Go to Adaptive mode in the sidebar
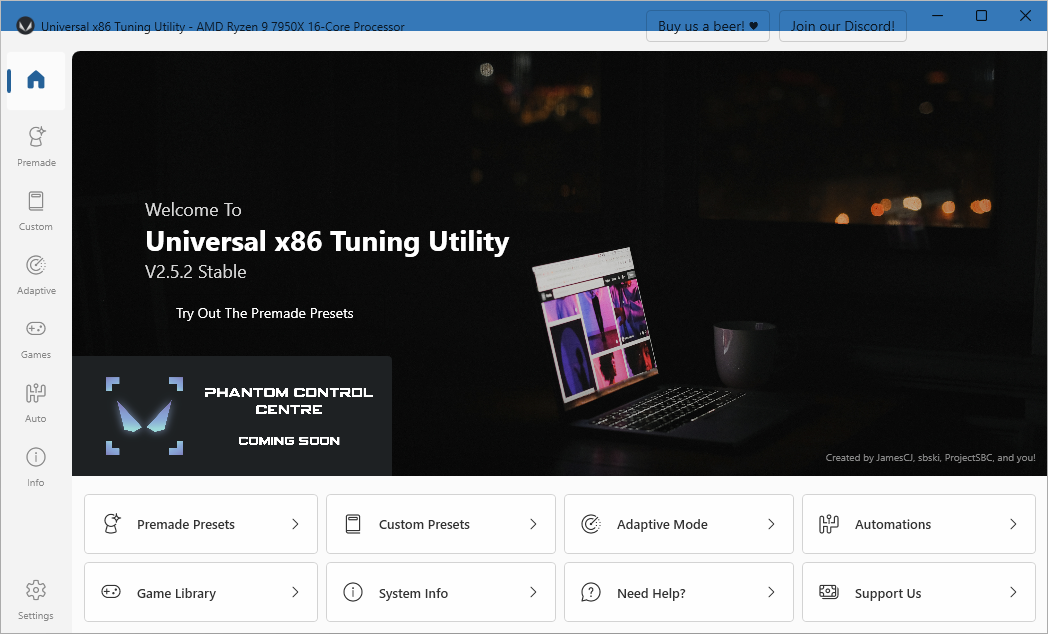 coord(36,275)
